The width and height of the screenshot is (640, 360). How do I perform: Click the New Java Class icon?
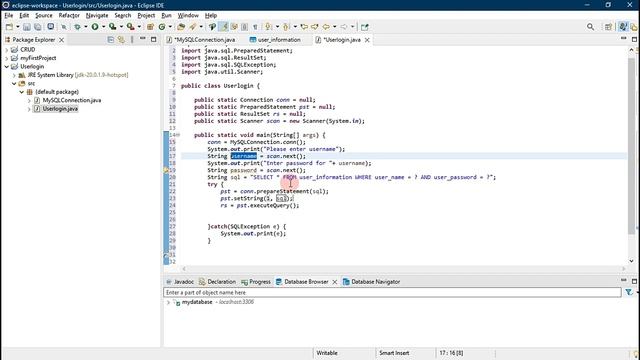[x=162, y=27]
